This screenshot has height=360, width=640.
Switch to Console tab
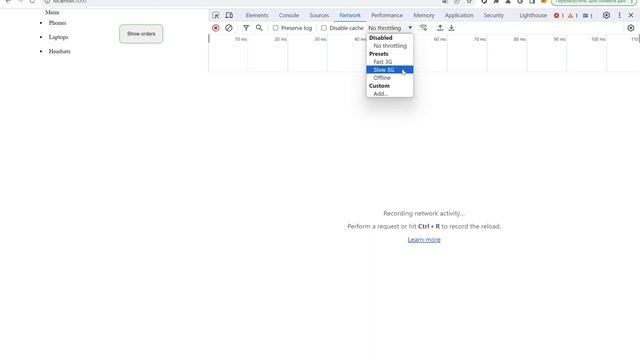(289, 16)
